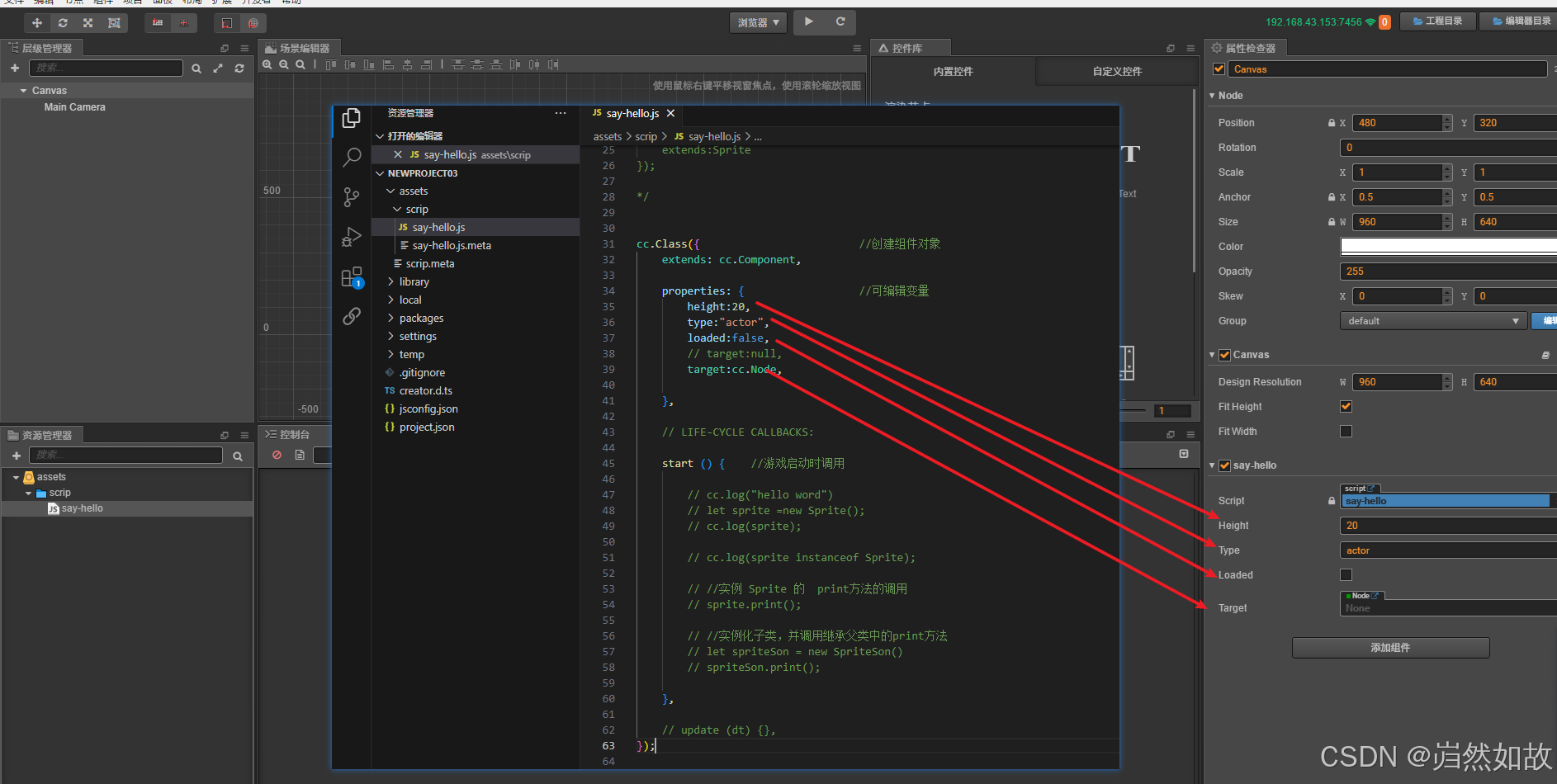
Task: Open the Group default dropdown
Action: 1432,321
